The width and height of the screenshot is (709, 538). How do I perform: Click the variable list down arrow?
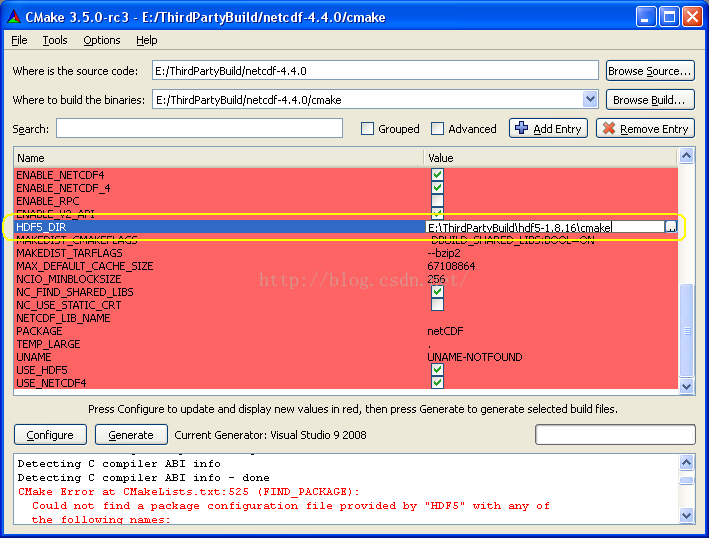[686, 387]
